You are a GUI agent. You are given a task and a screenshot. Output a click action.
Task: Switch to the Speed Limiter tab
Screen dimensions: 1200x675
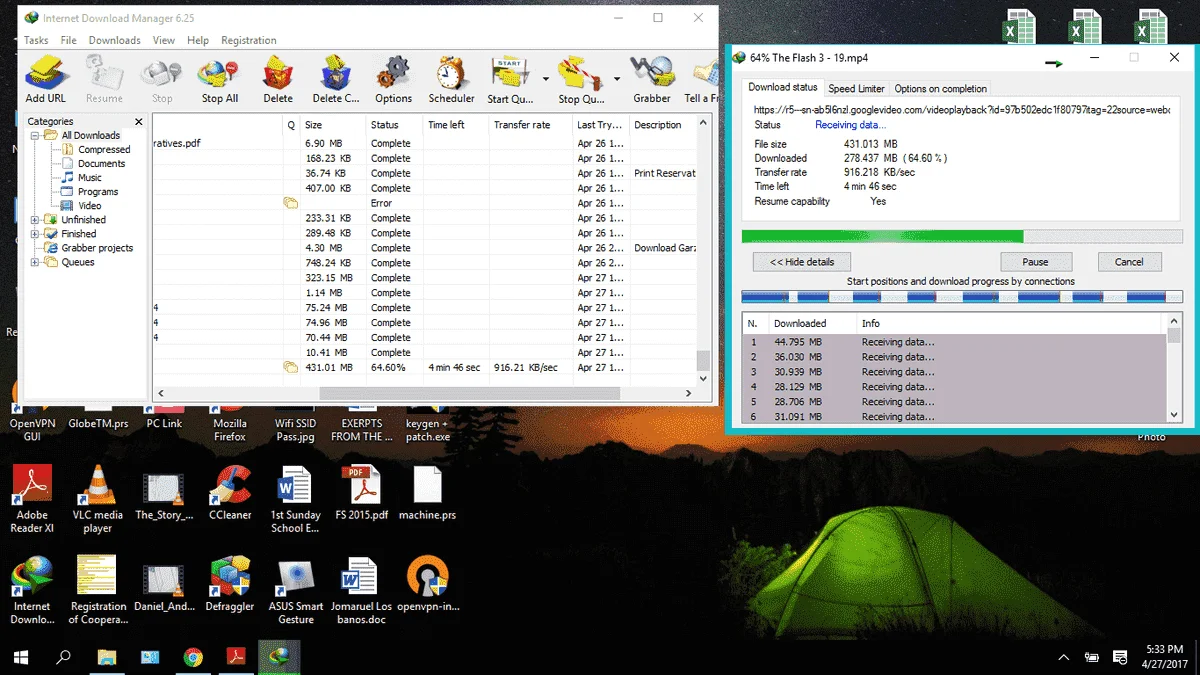tap(856, 89)
